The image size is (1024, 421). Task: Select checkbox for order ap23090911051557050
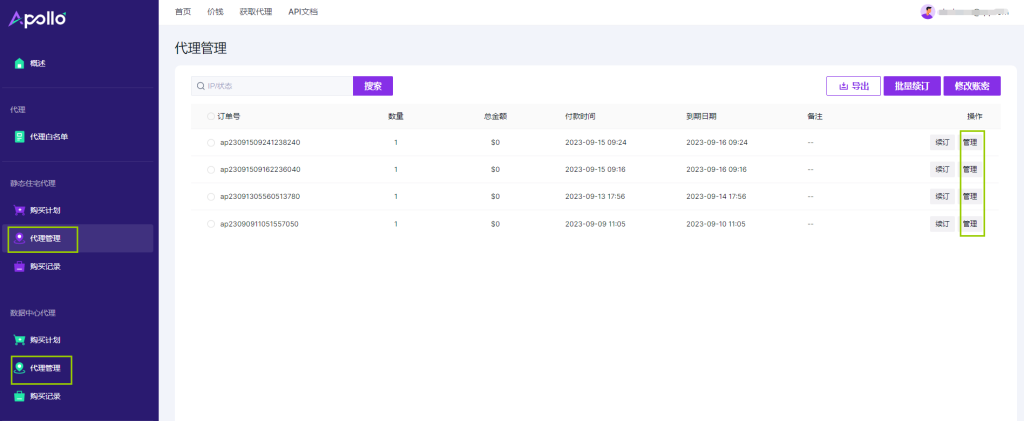tap(211, 224)
